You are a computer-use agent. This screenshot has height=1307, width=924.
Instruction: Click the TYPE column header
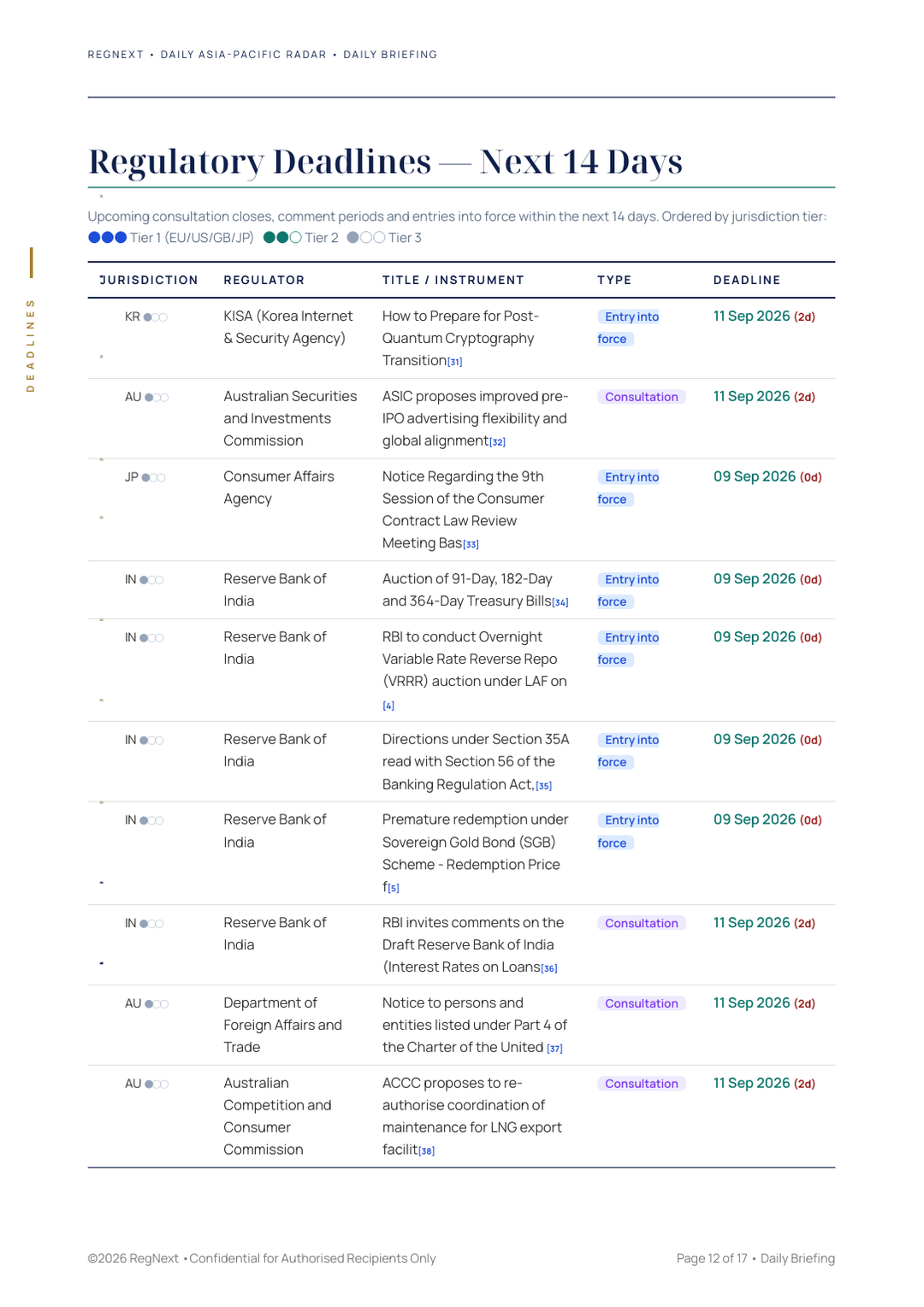[614, 280]
